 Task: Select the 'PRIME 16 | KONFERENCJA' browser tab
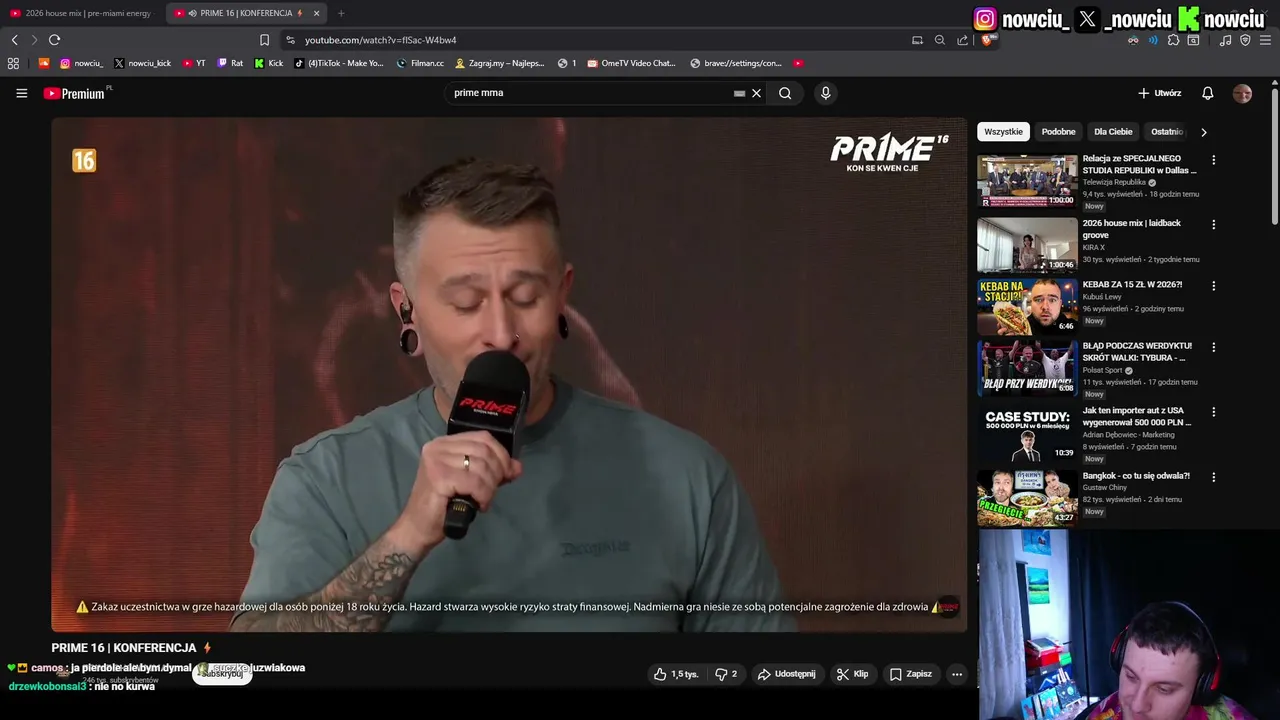click(245, 13)
